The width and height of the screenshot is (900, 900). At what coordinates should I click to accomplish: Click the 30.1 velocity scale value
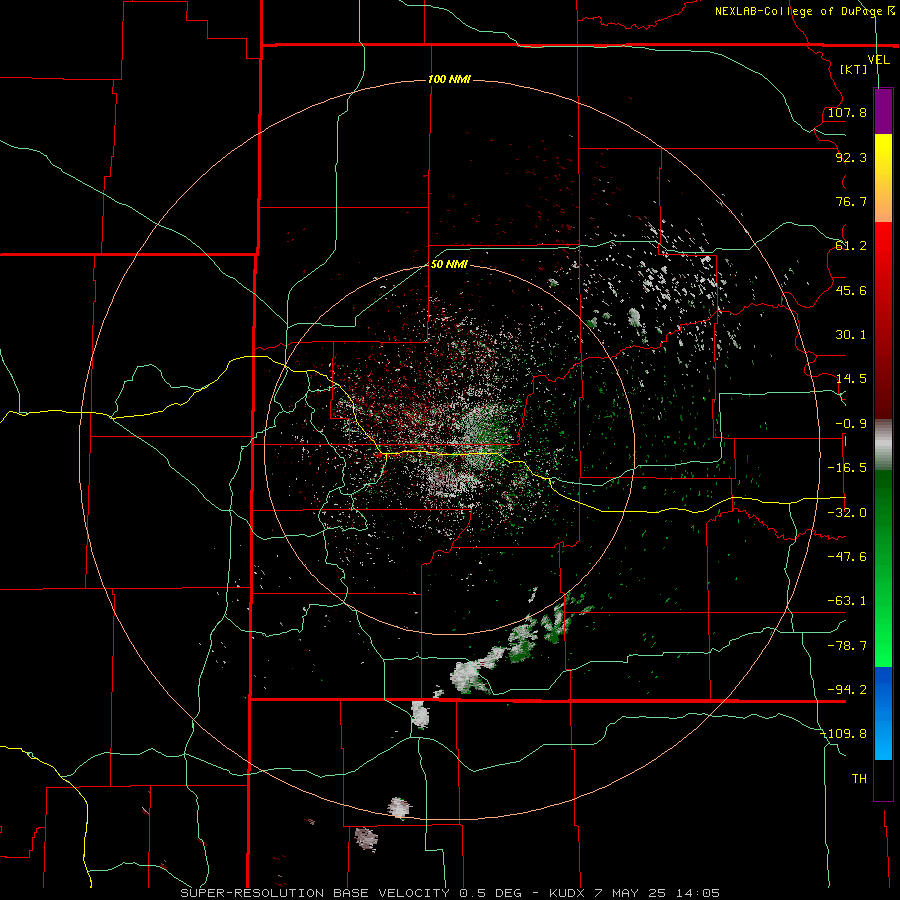(x=851, y=335)
